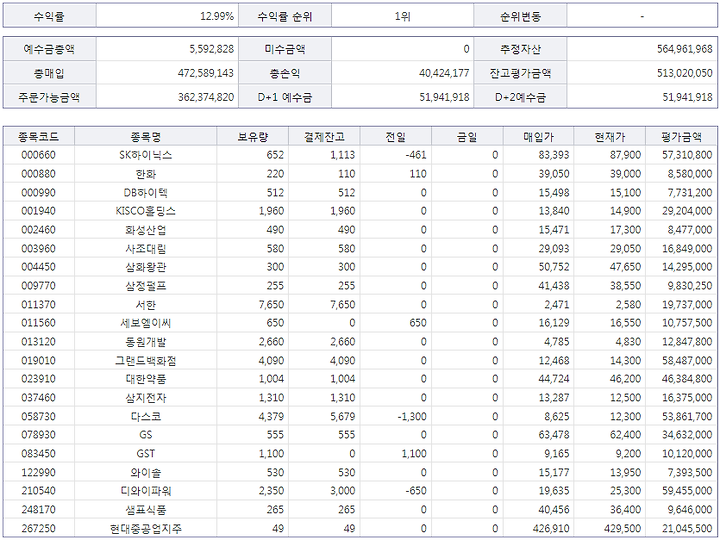Click the stock name 한화

[146, 174]
